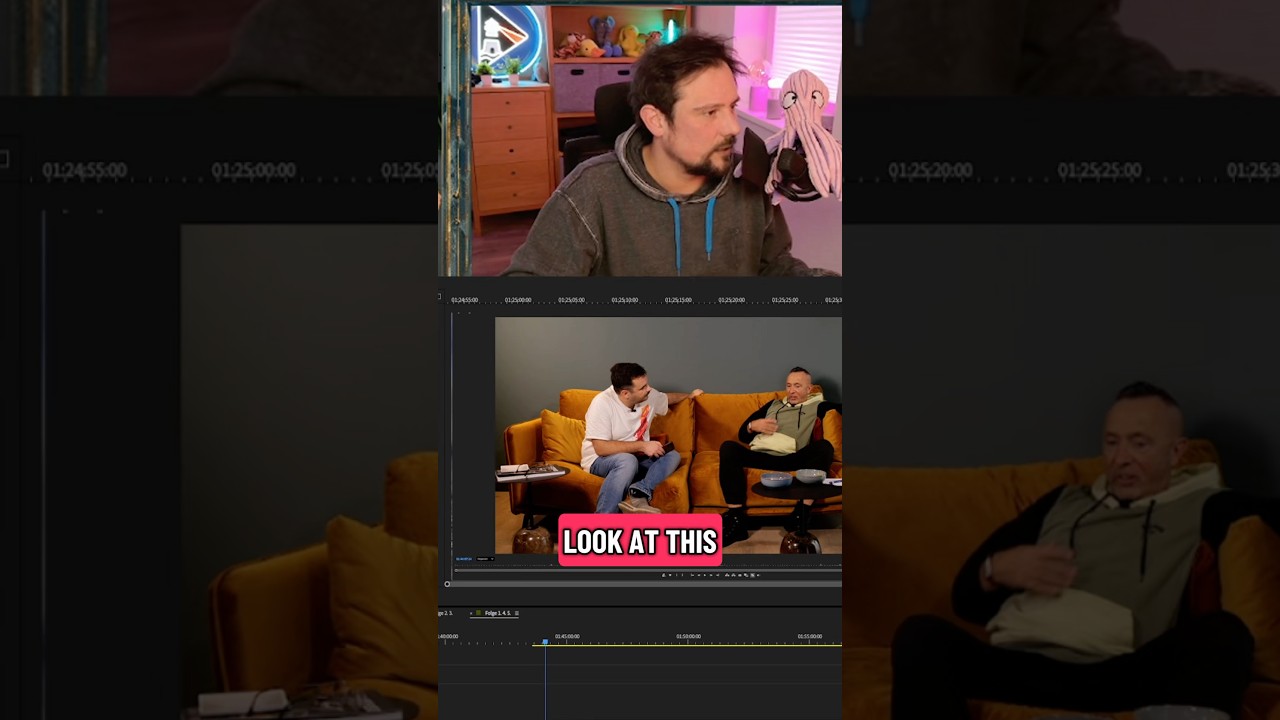
Task: Click the circular scroll bar handle below the monitor
Action: (x=447, y=584)
